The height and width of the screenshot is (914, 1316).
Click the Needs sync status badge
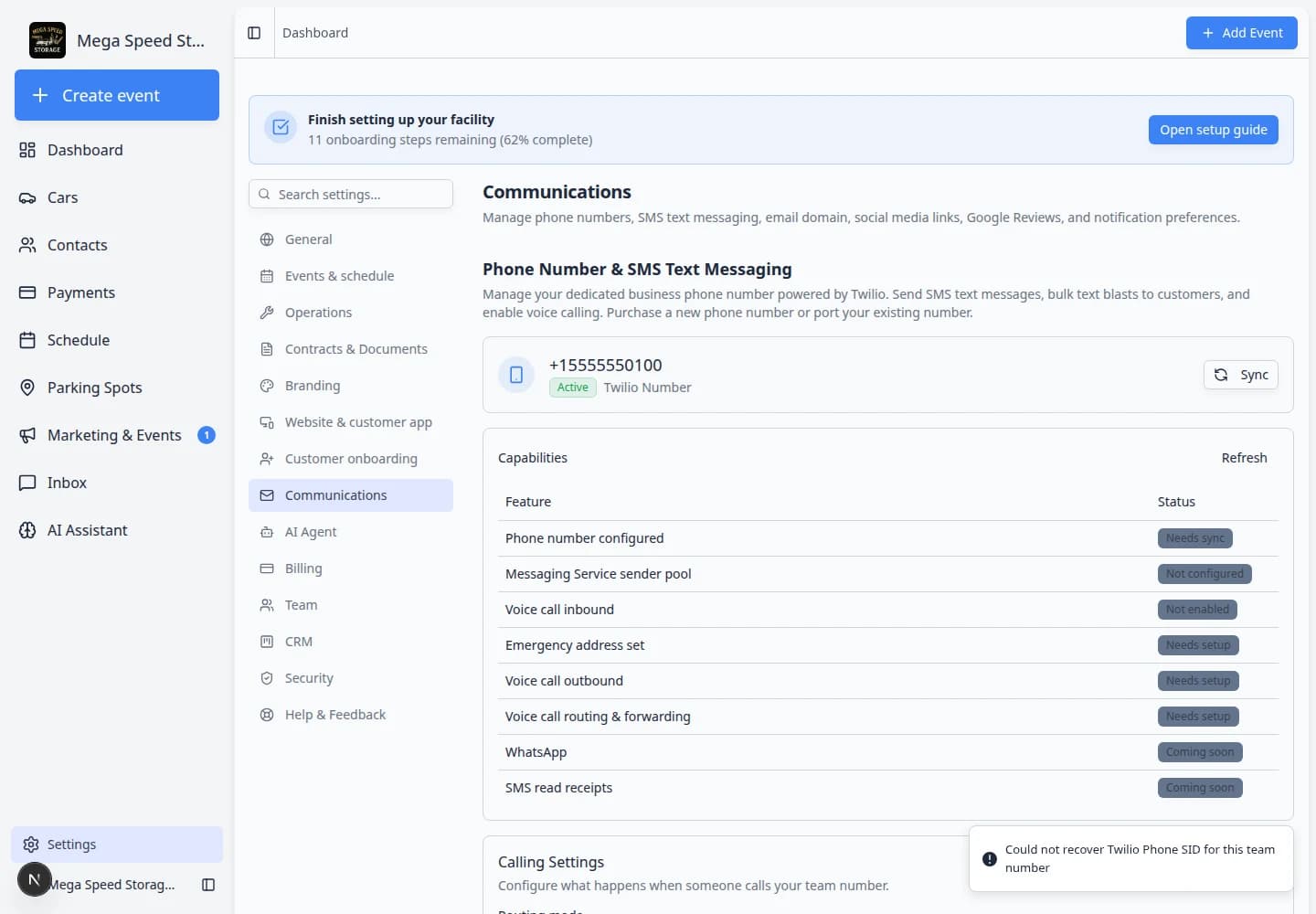[1195, 538]
